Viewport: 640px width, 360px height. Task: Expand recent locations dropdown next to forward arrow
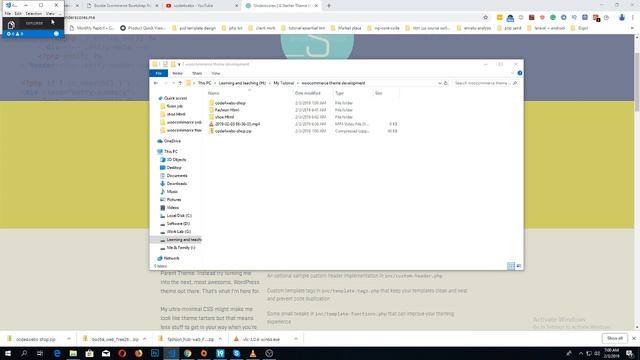click(173, 83)
